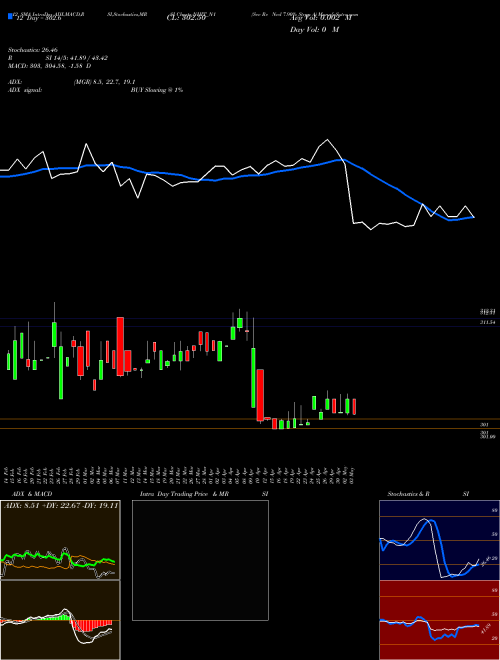Click the 'BUY Slowing @ 1%' signal text
Screen dimensions: 500x660
tap(157, 90)
